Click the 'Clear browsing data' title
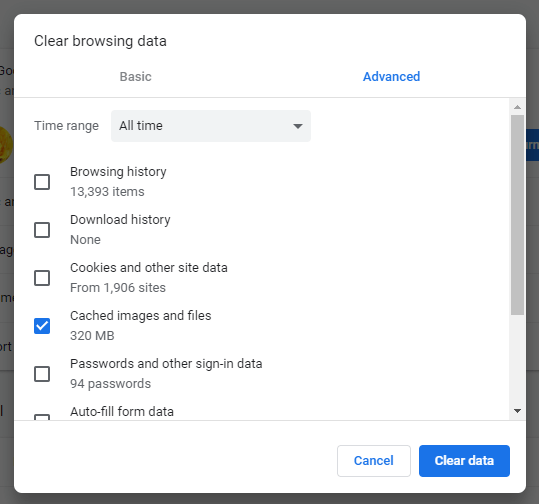The height and width of the screenshot is (504, 539). (100, 41)
